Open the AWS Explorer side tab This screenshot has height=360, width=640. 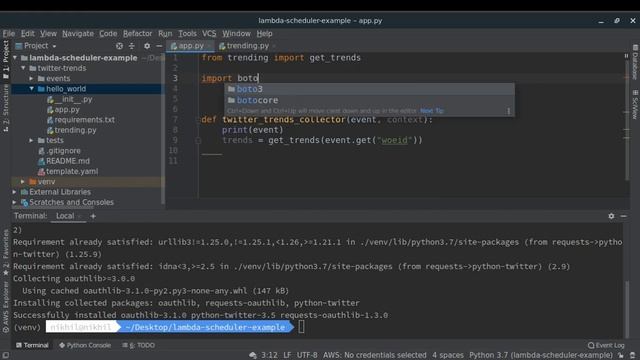pos(5,307)
